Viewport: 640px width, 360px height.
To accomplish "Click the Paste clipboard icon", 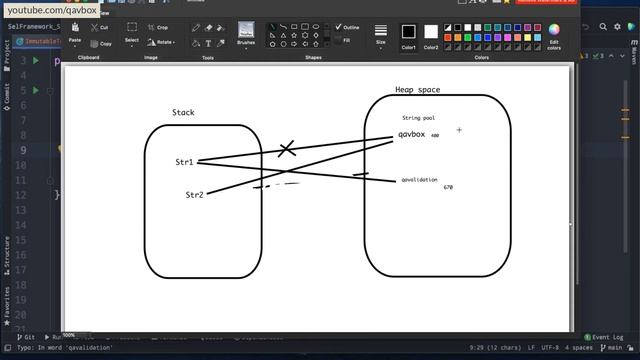I will (75, 28).
